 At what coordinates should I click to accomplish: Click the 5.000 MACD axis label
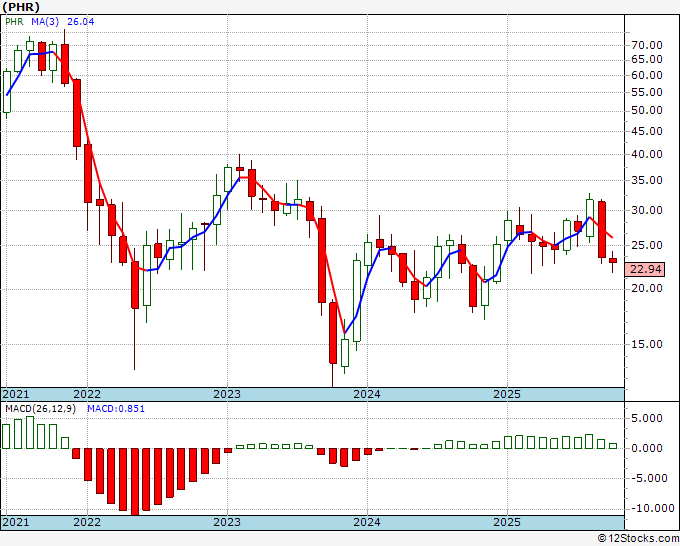pyautogui.click(x=649, y=418)
